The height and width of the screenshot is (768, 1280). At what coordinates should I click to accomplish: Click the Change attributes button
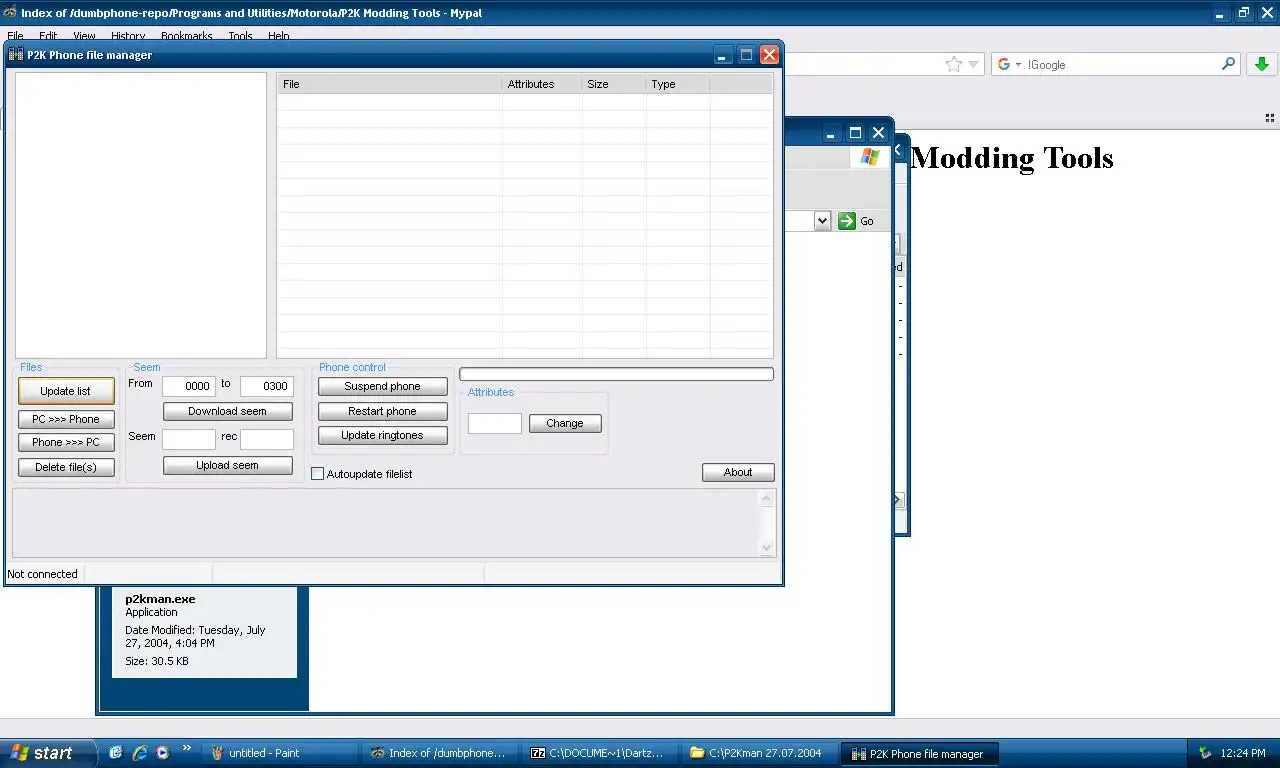coord(565,423)
